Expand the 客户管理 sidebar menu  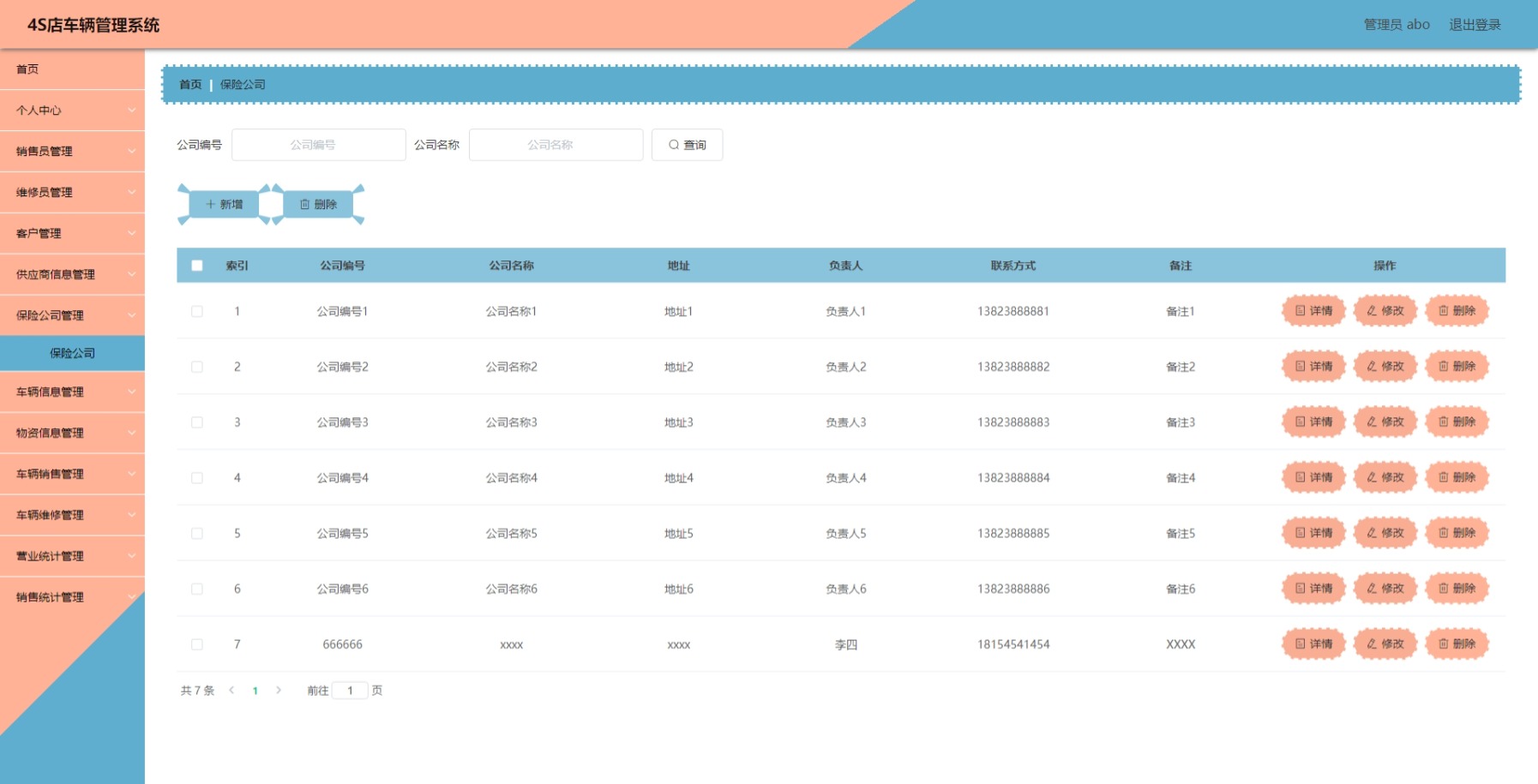pyautogui.click(x=72, y=233)
